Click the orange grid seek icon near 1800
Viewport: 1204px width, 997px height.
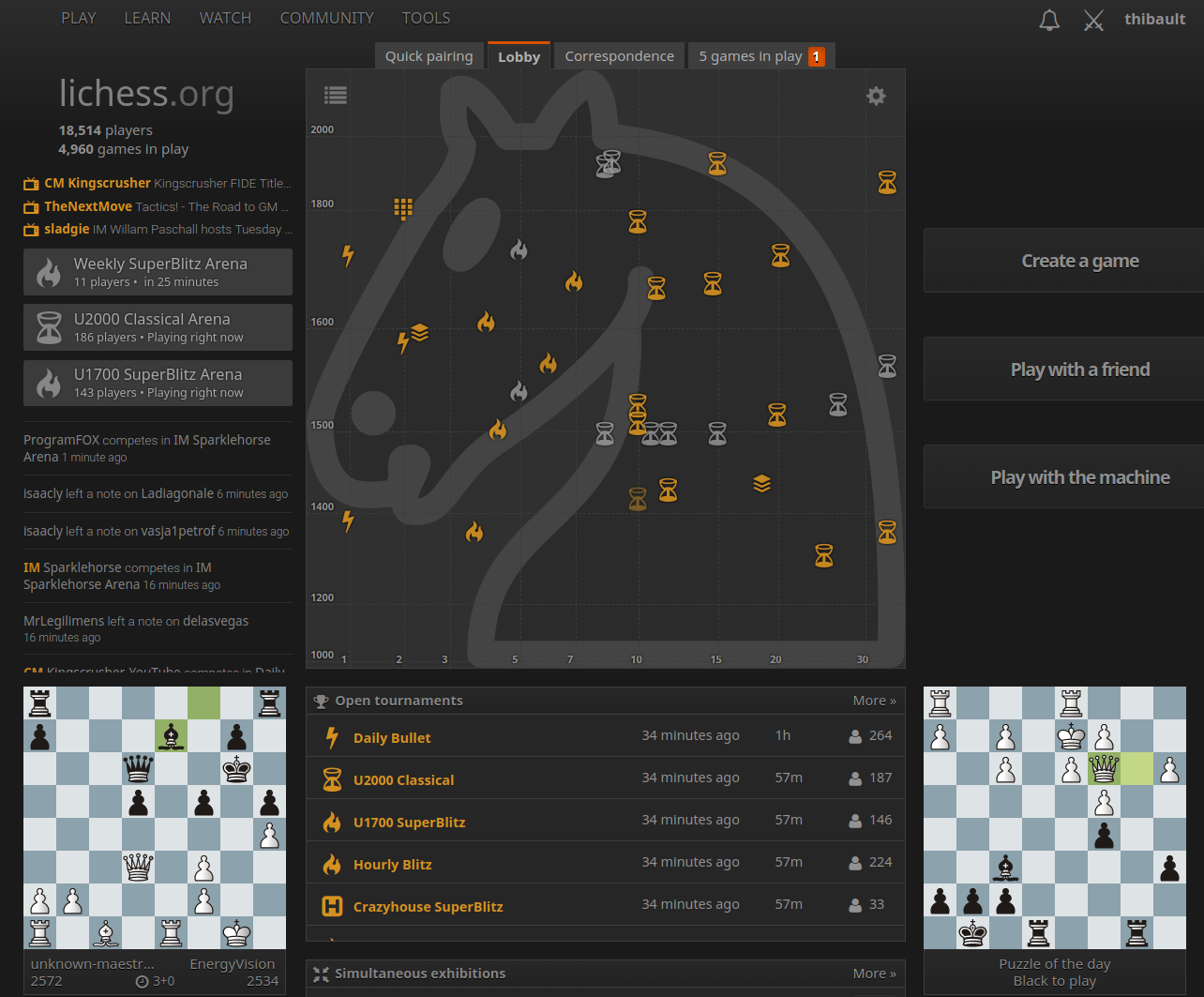403,208
